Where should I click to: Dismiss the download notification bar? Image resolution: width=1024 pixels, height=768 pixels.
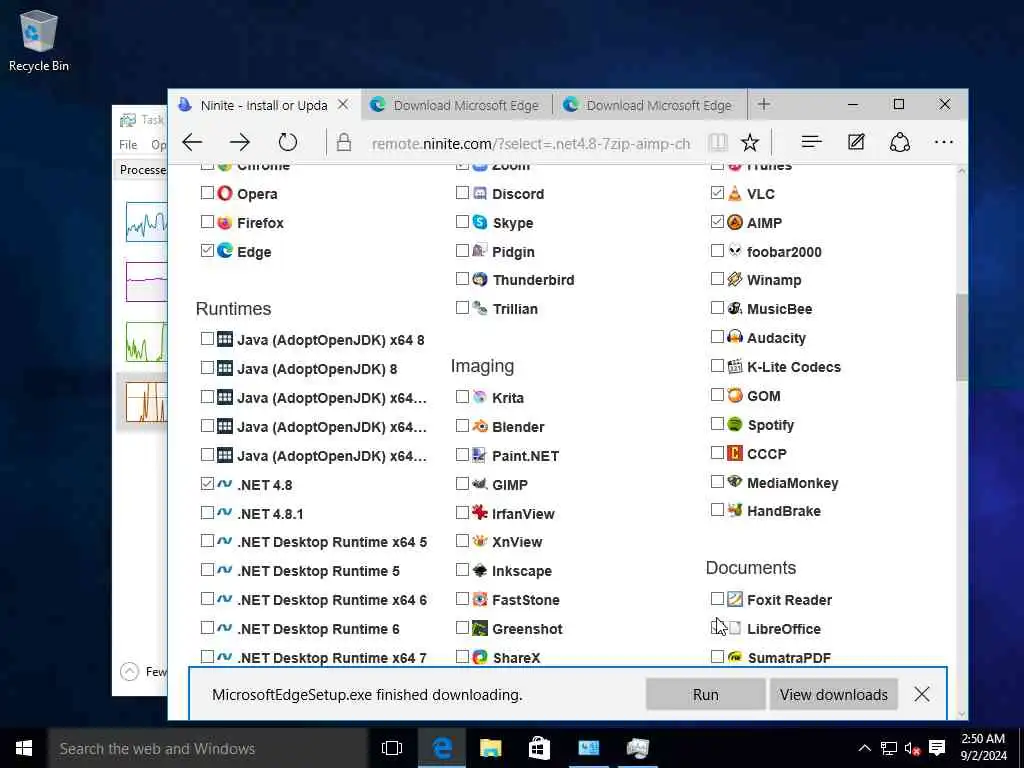coord(921,694)
